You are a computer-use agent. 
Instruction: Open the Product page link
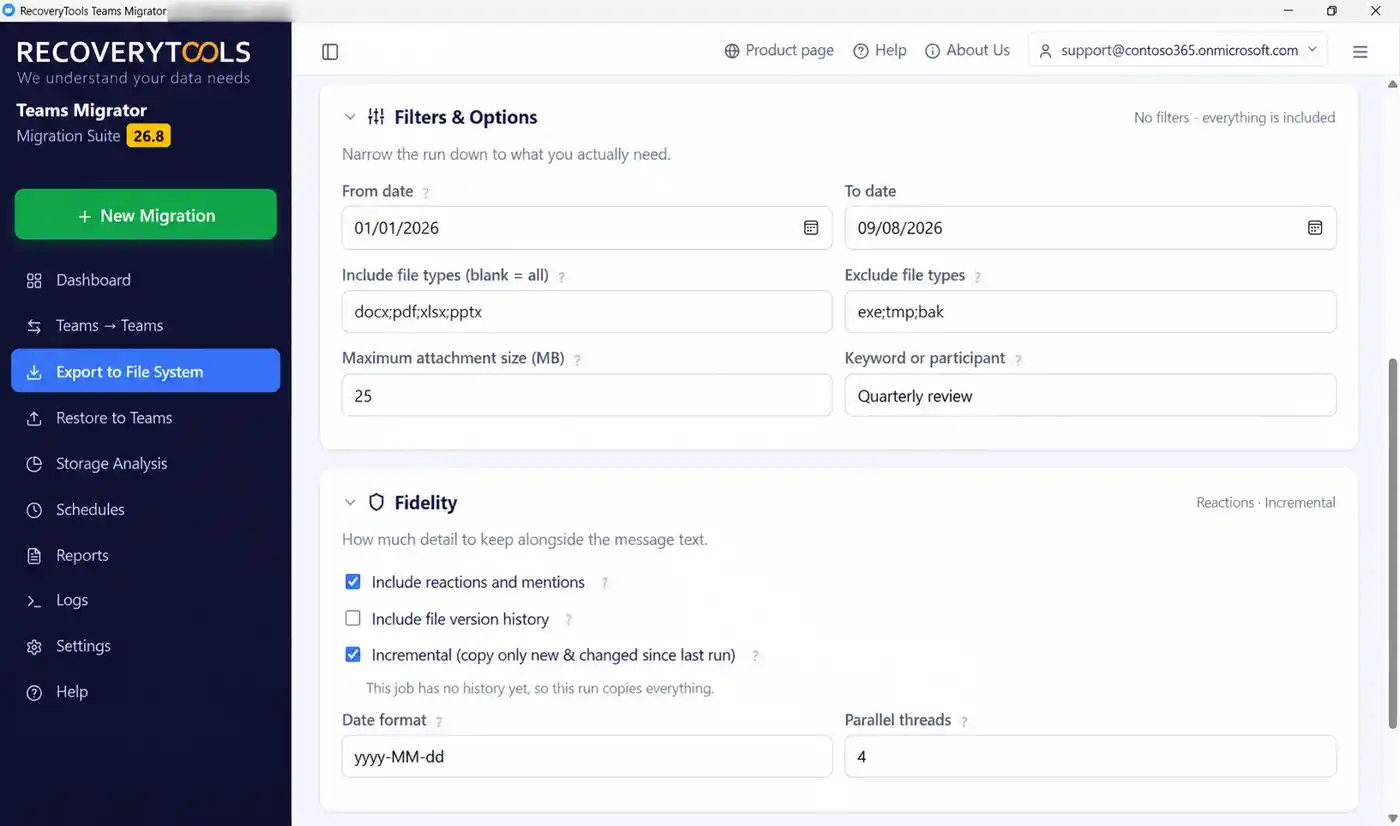coord(779,50)
